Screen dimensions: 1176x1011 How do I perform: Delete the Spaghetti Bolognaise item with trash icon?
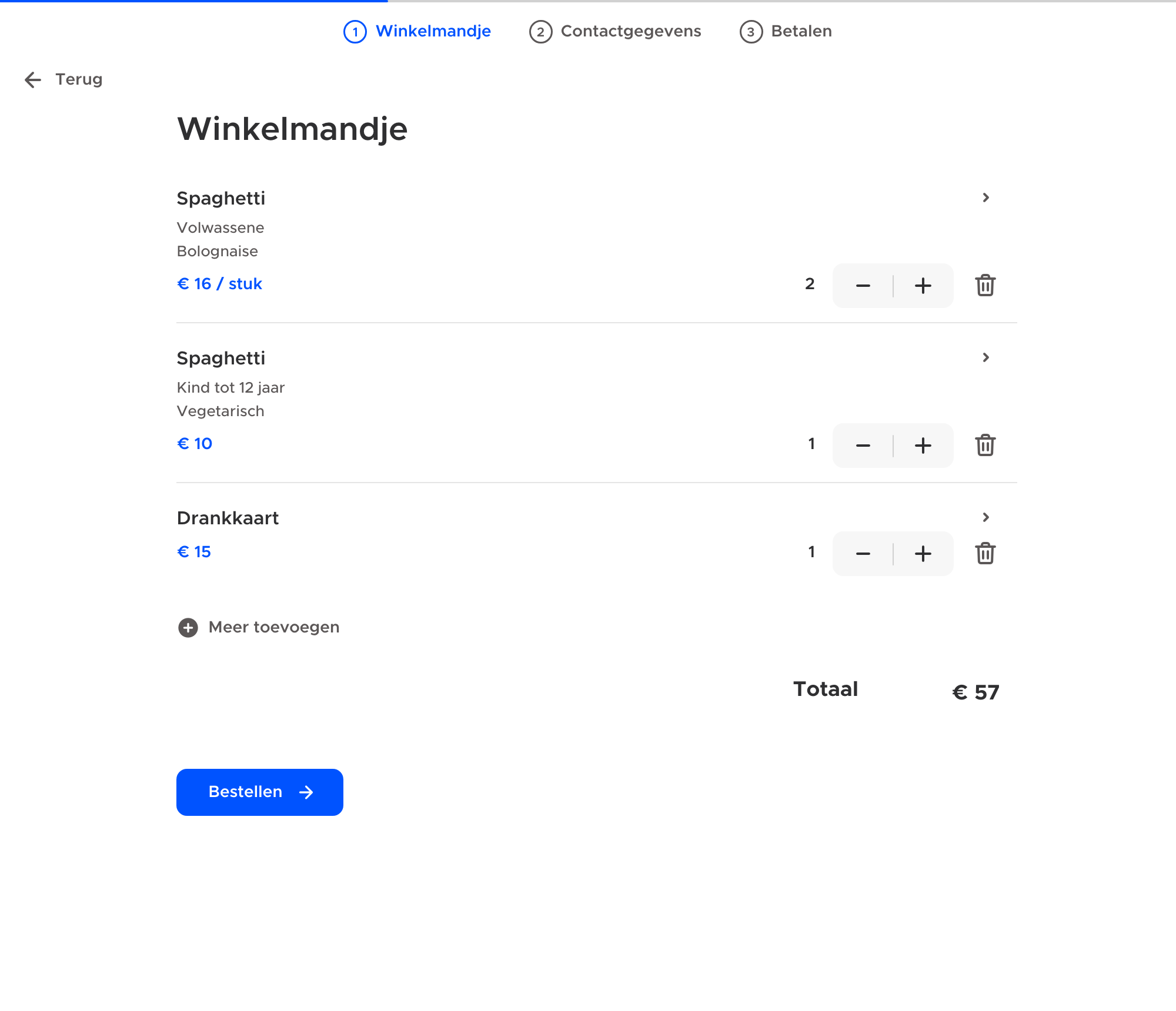click(985, 286)
